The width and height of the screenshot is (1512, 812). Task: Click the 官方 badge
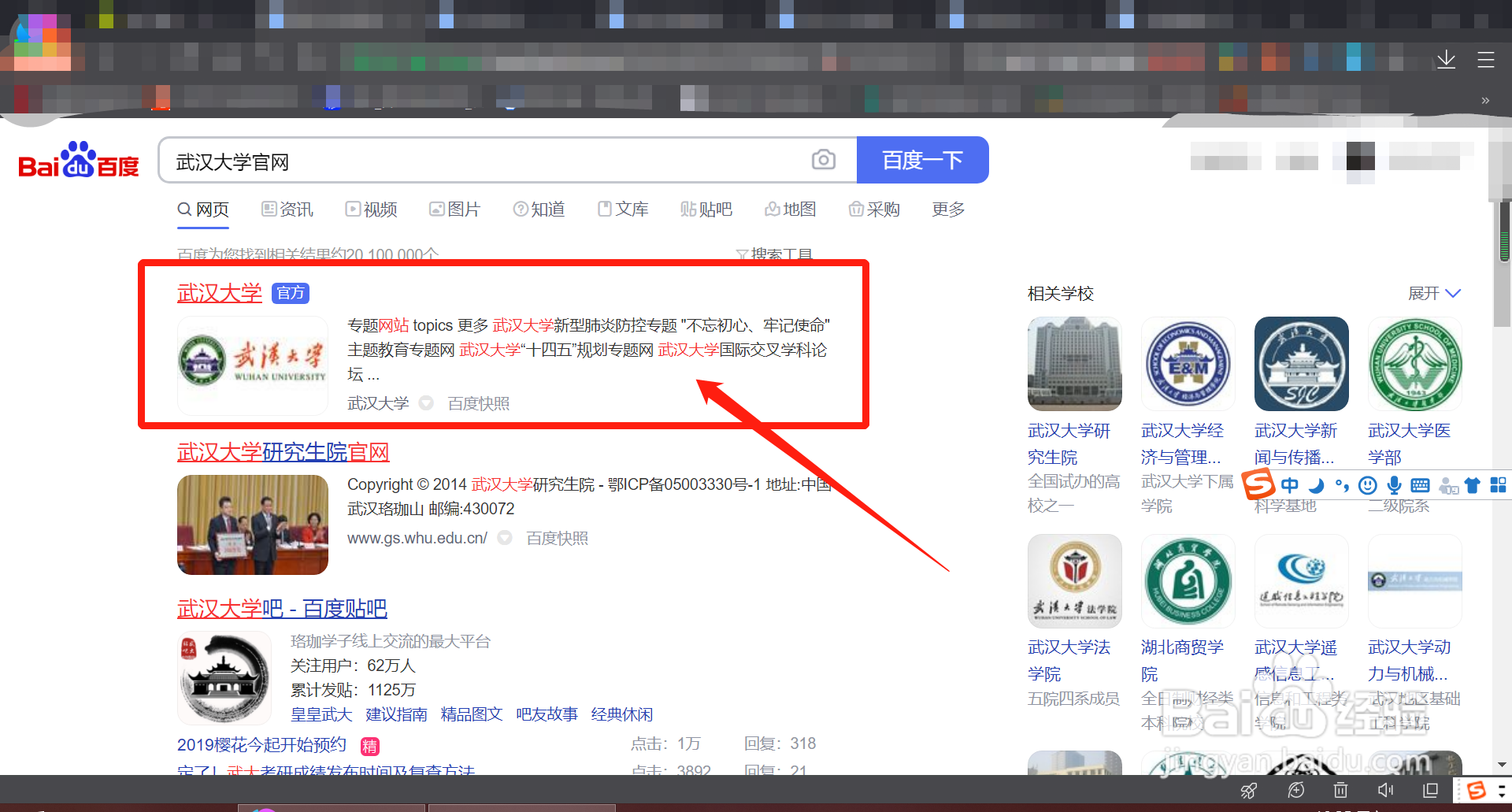(x=291, y=293)
